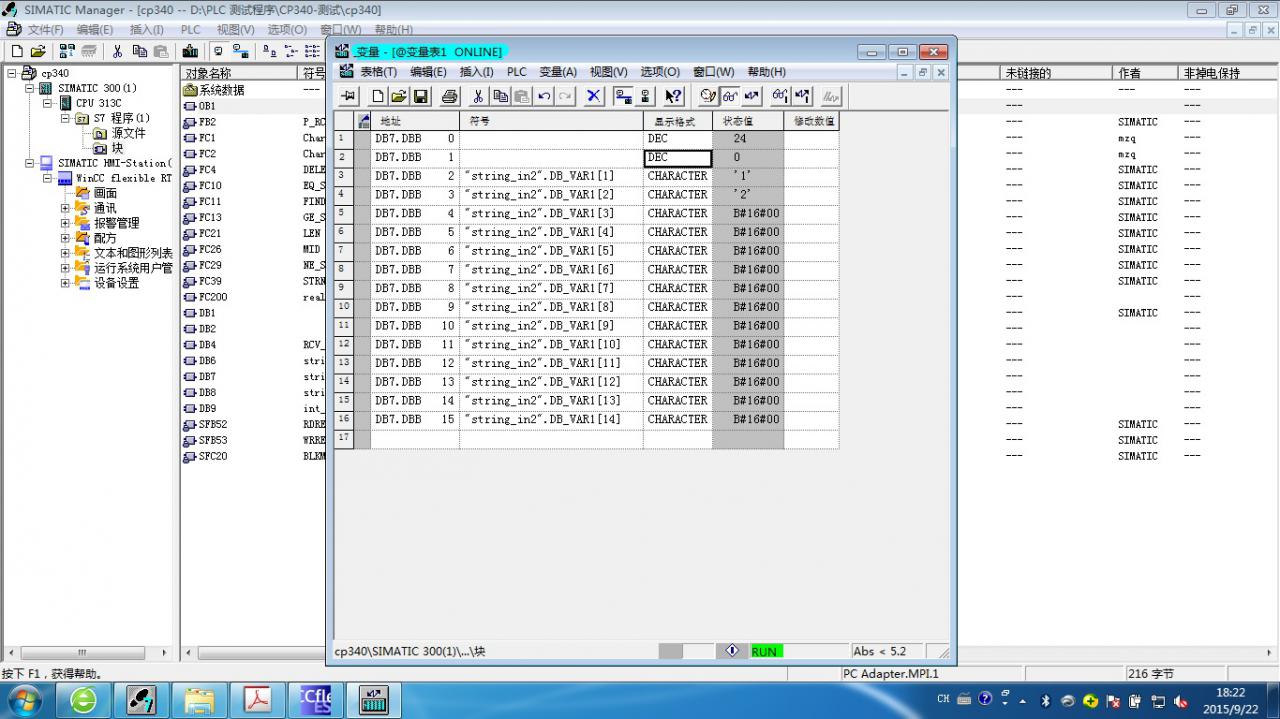Click the 对象名称 column header in SIMATIC Manager
Viewport: 1280px width, 719px height.
[x=240, y=73]
